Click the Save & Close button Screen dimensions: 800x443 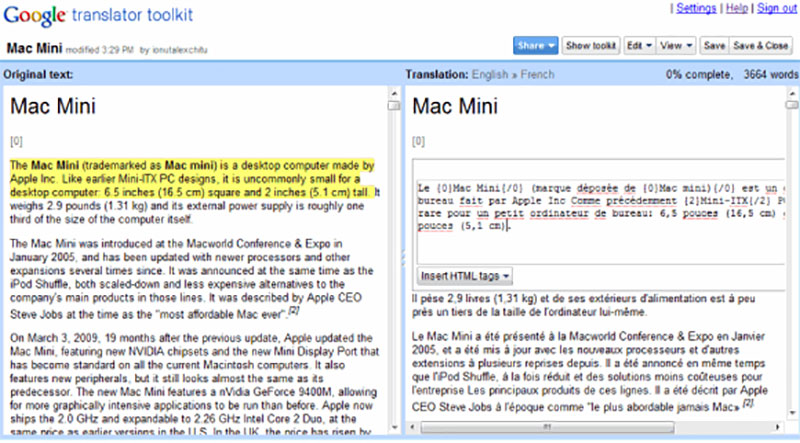coord(761,45)
